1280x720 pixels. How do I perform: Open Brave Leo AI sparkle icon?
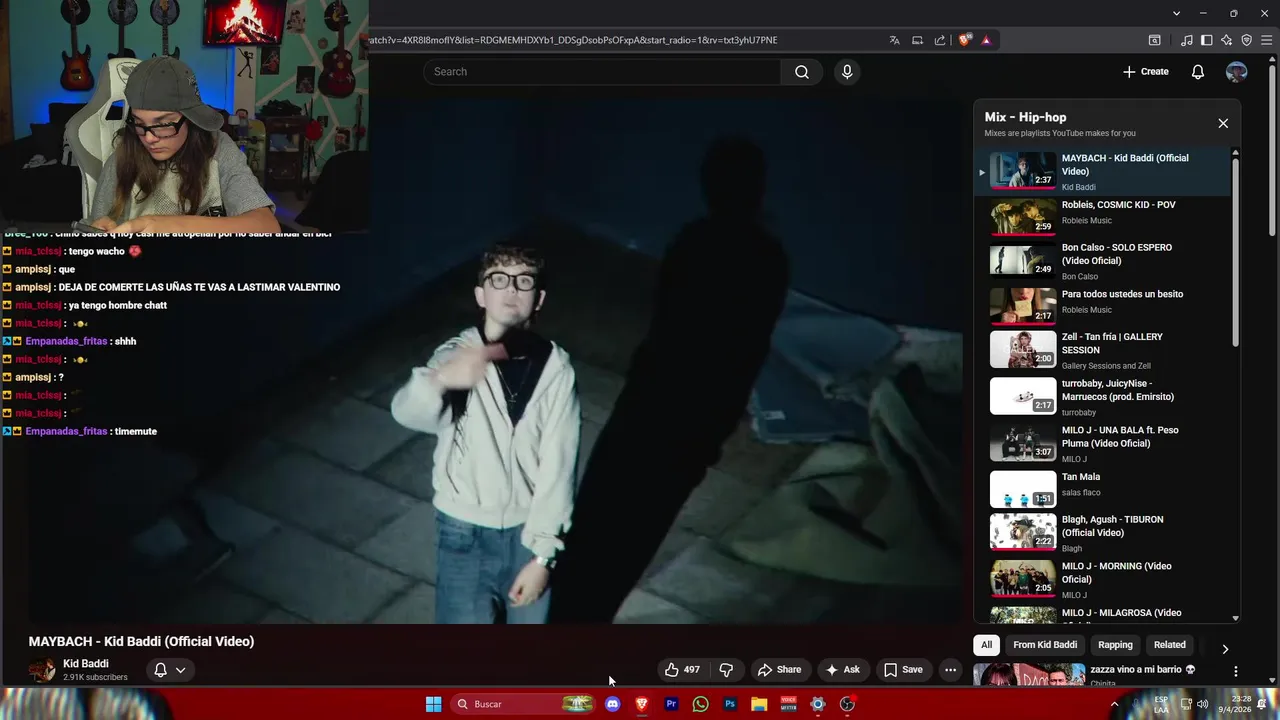click(1227, 40)
